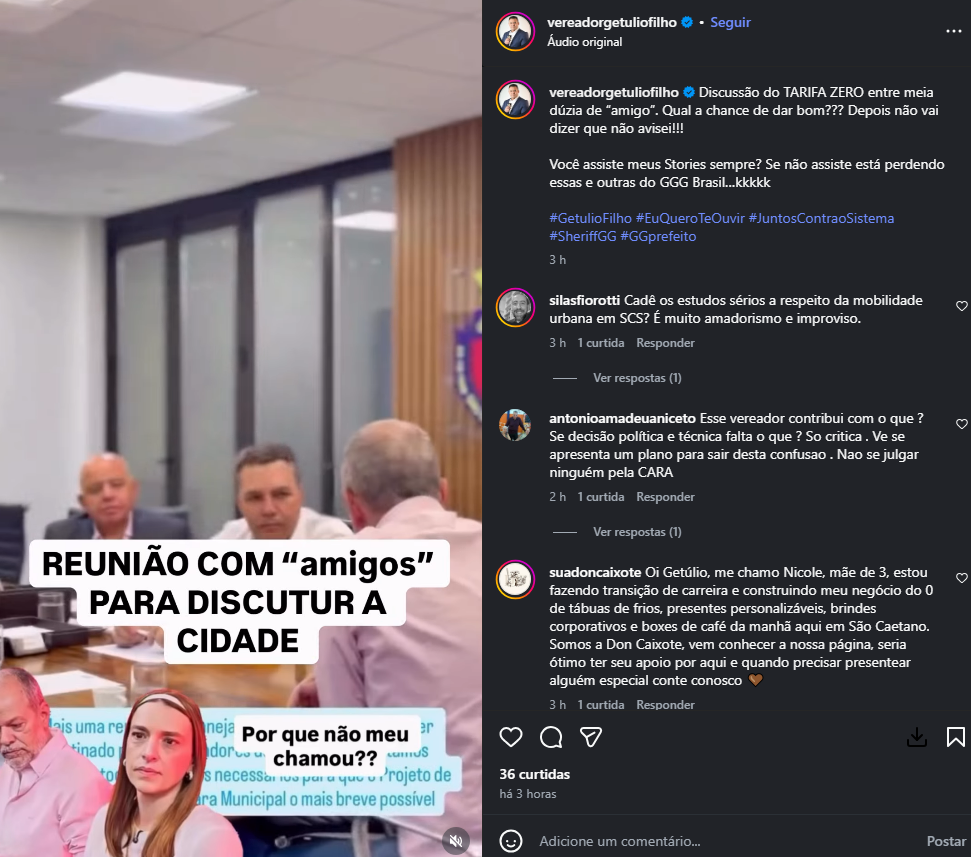Open the #GGprefeito hashtag link
Image resolution: width=971 pixels, height=857 pixels.
click(x=658, y=236)
